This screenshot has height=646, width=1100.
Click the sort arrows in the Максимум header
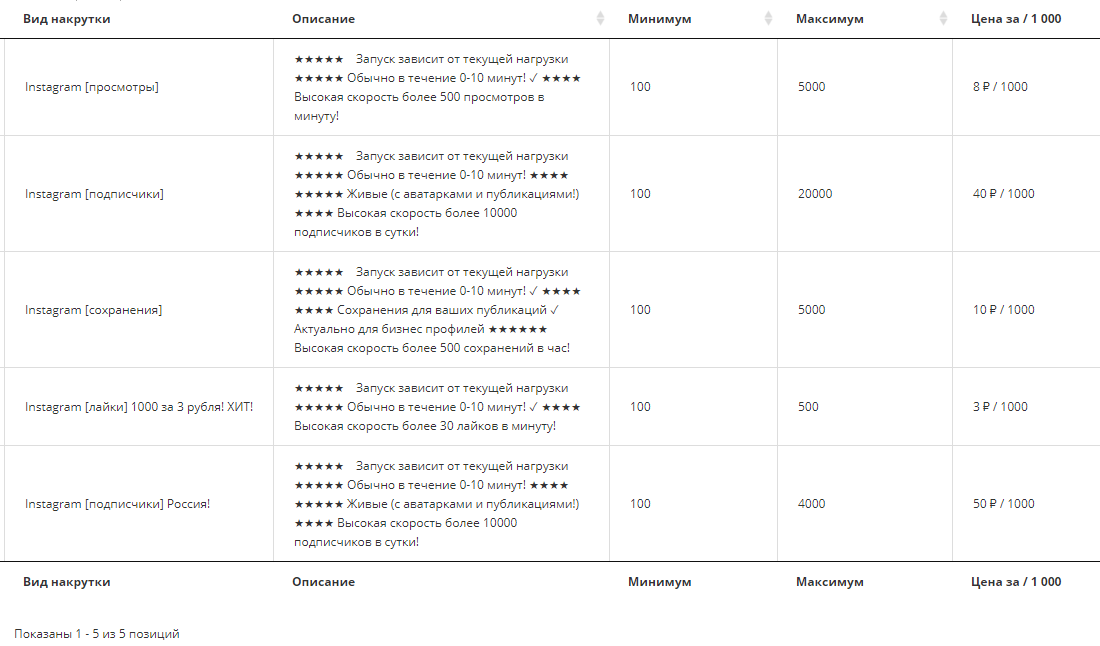pos(943,19)
